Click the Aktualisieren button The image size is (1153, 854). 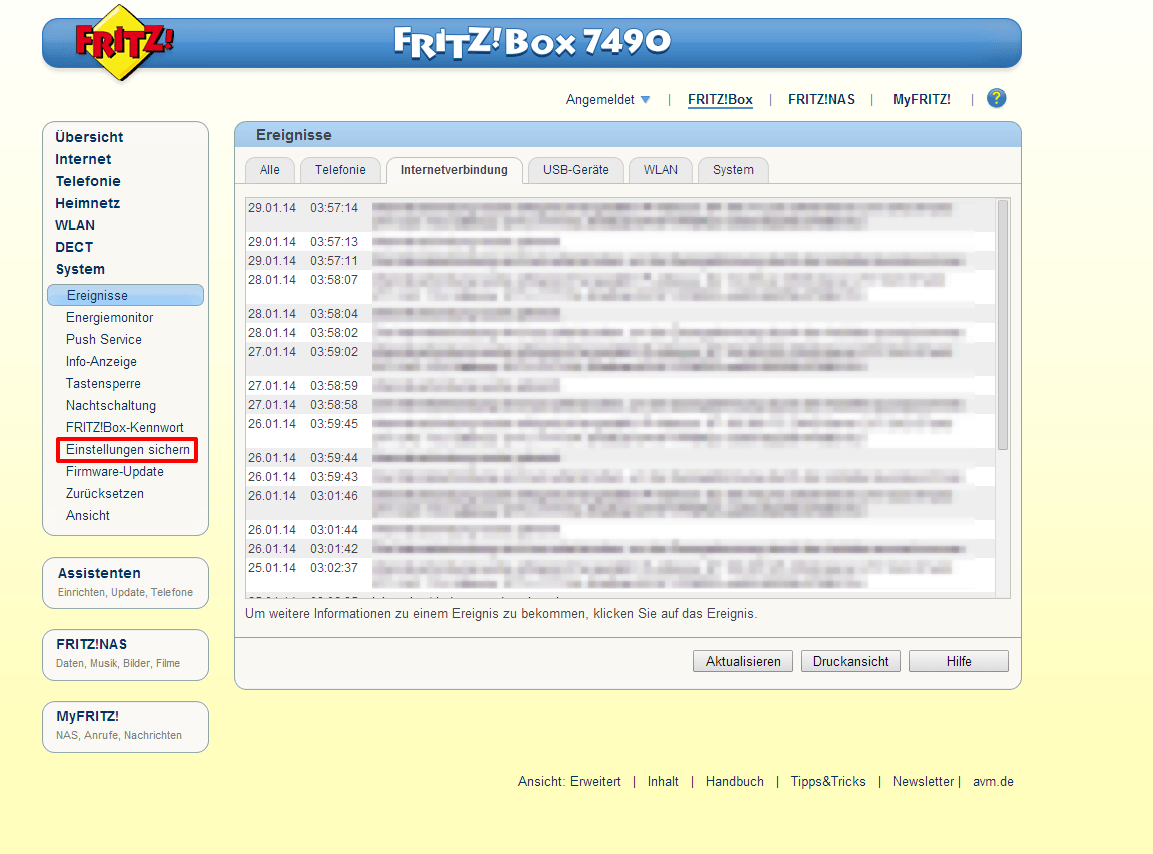pyautogui.click(x=743, y=661)
